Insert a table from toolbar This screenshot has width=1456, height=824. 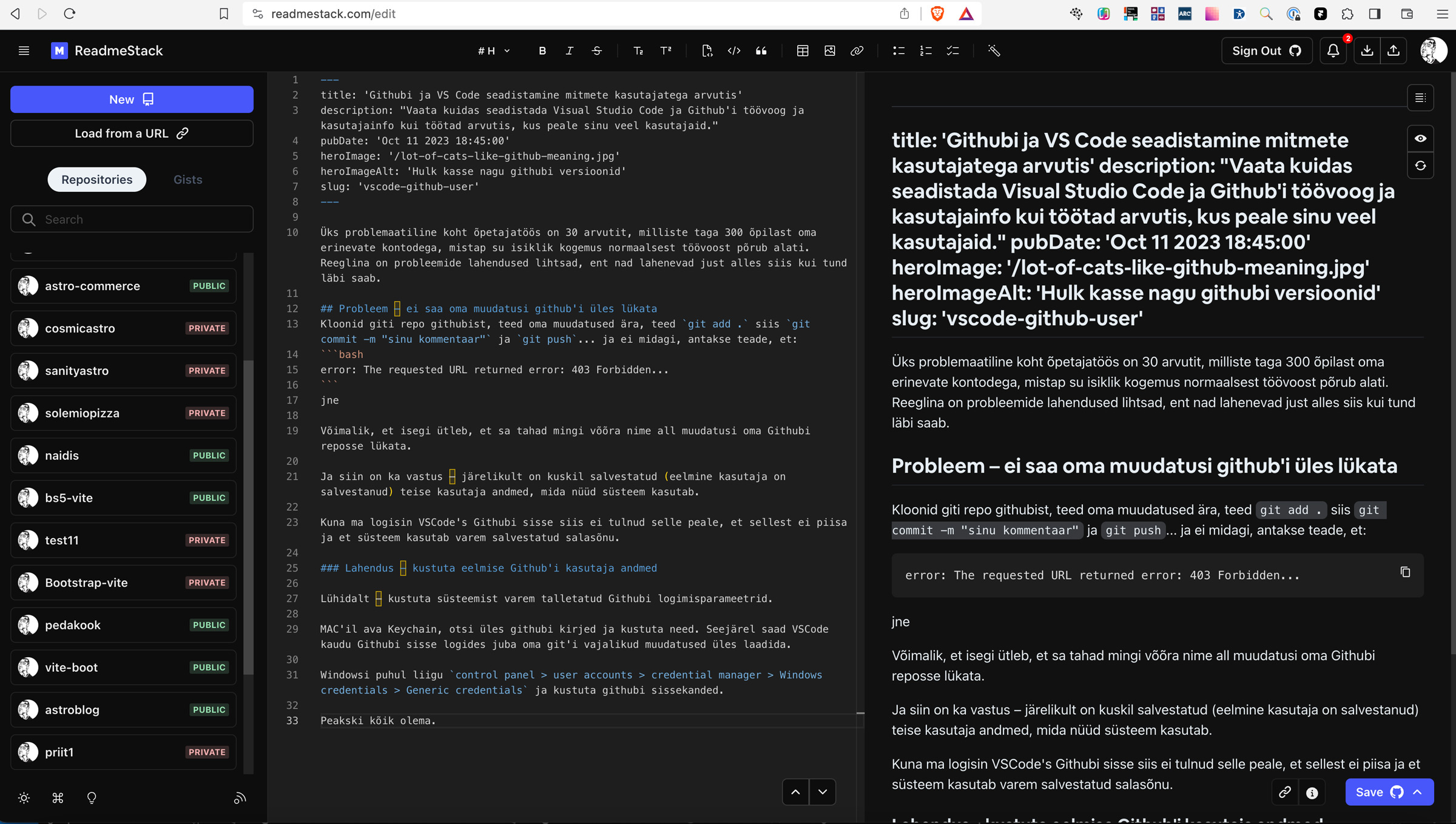pyautogui.click(x=803, y=51)
